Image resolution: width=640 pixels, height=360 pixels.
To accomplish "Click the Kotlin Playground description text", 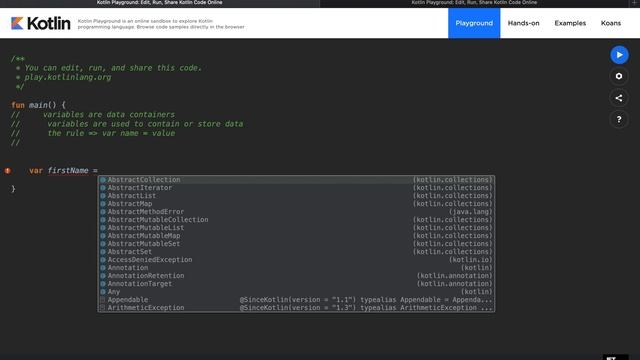I will pyautogui.click(x=161, y=24).
